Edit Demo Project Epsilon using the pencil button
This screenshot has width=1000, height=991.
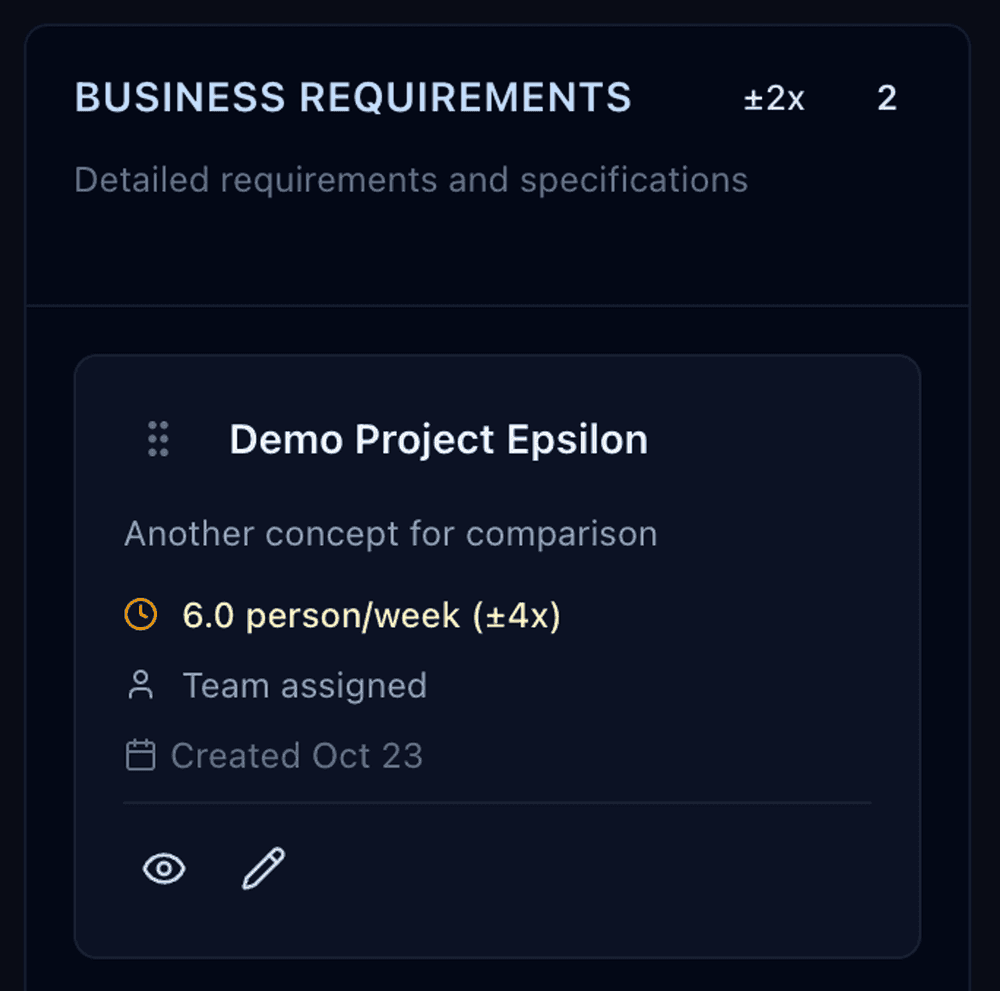click(262, 868)
